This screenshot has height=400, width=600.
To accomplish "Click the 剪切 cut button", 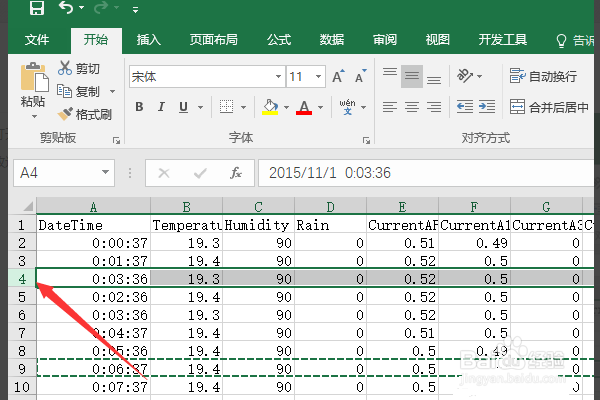I will [78, 68].
